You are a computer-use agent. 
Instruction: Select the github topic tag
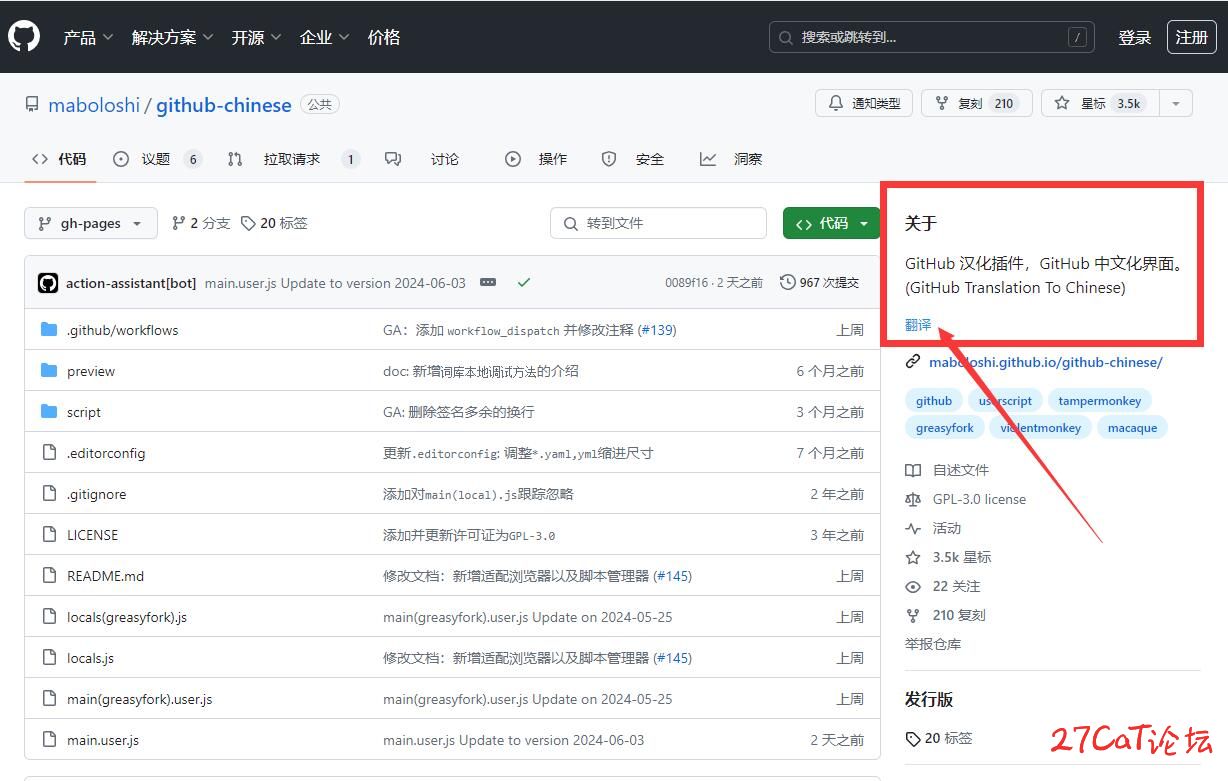(x=934, y=401)
